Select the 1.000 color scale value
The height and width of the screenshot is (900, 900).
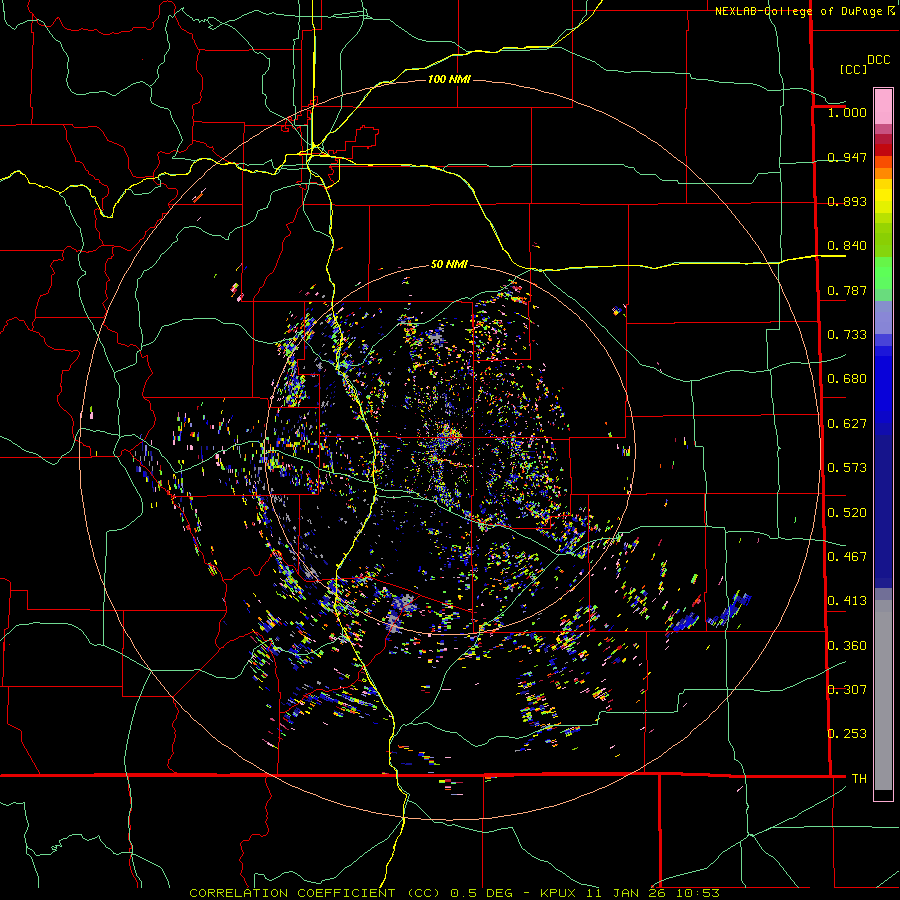point(847,112)
